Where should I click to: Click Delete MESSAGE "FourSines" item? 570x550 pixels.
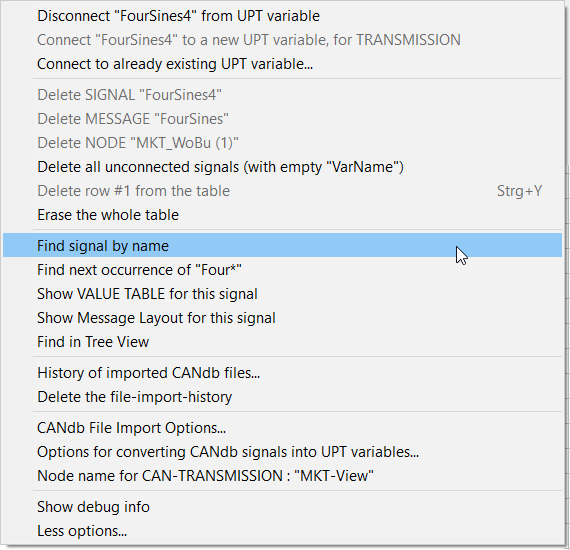tap(282, 119)
